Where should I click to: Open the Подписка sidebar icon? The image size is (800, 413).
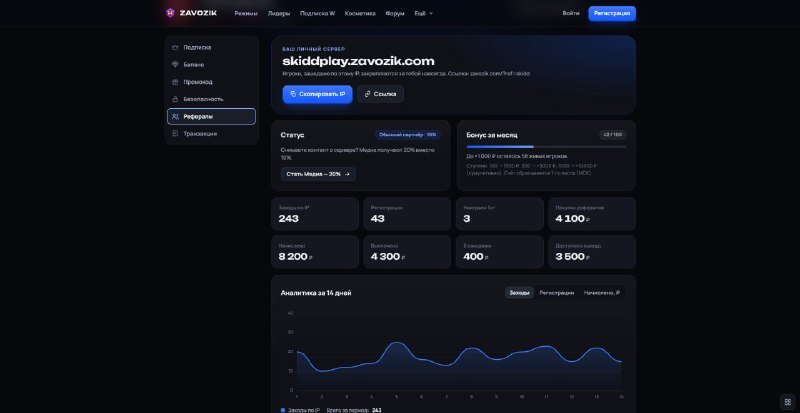[x=175, y=47]
